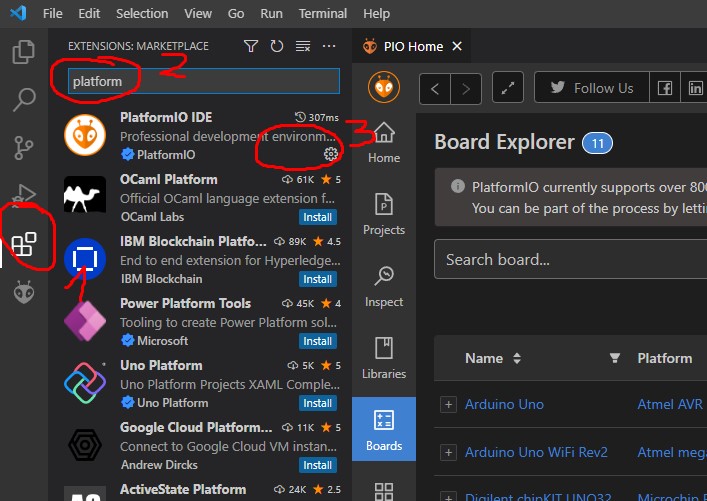Click the Follow Us Twitter button
Screen dimensions: 707x501
(x=592, y=88)
